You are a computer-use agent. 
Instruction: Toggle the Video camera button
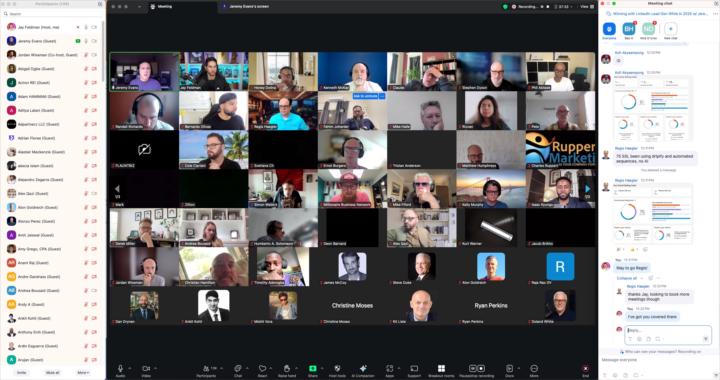[146, 369]
